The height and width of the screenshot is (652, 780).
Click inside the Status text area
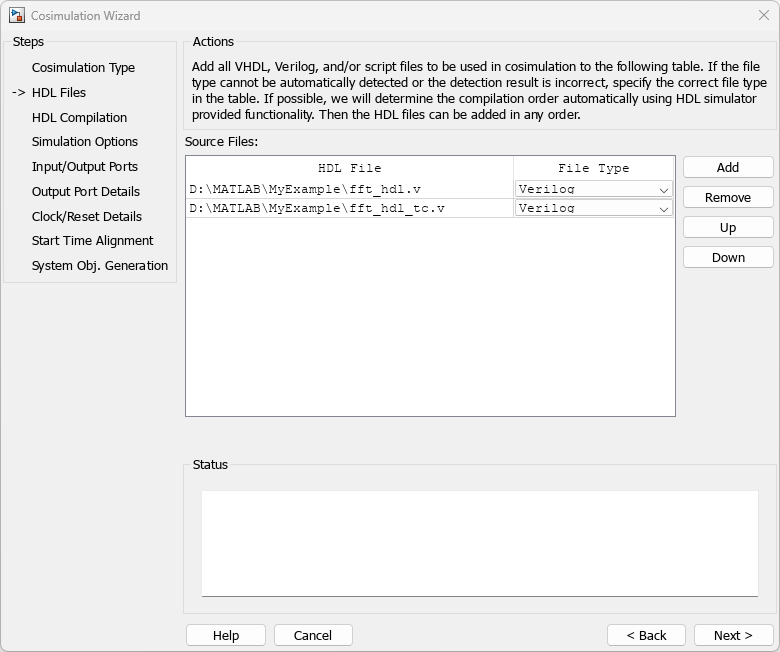[x=479, y=542]
